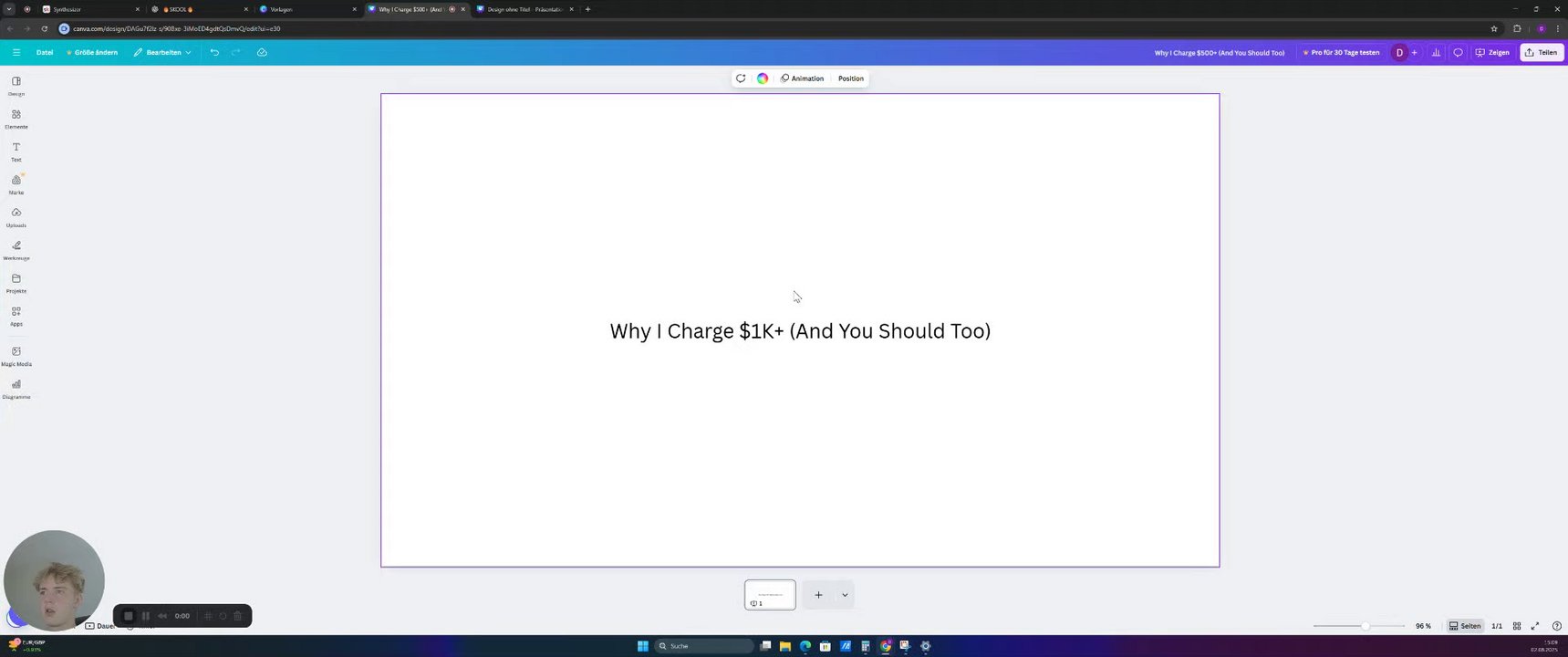1568x657 pixels.
Task: Open the Magic Media panel
Action: (16, 356)
